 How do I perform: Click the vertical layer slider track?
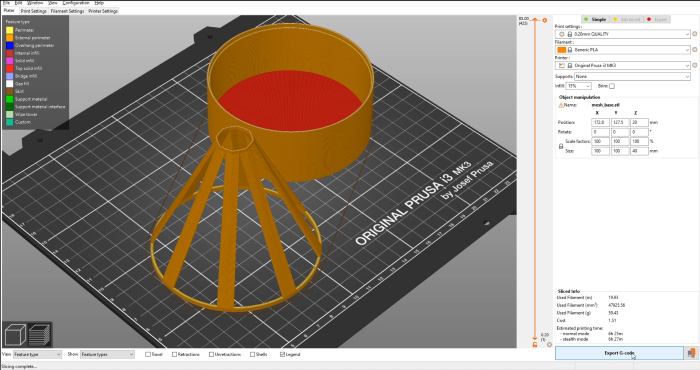535,179
